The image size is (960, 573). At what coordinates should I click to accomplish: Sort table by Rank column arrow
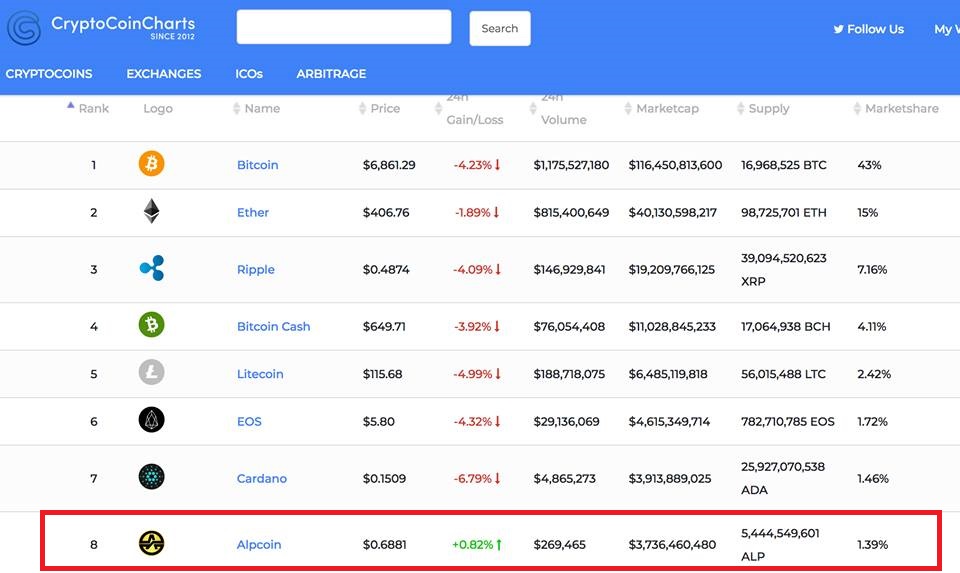[x=70, y=107]
